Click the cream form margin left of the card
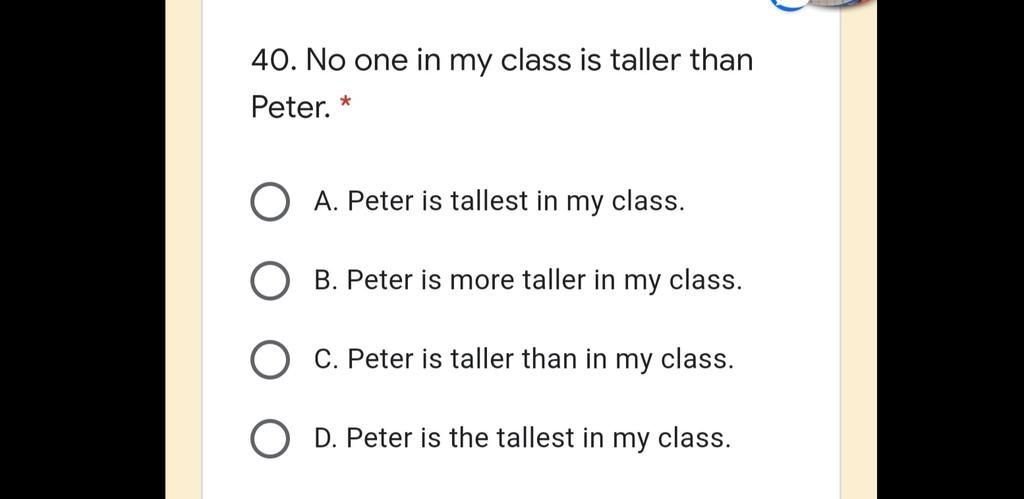The height and width of the screenshot is (499, 1024). click(x=184, y=250)
